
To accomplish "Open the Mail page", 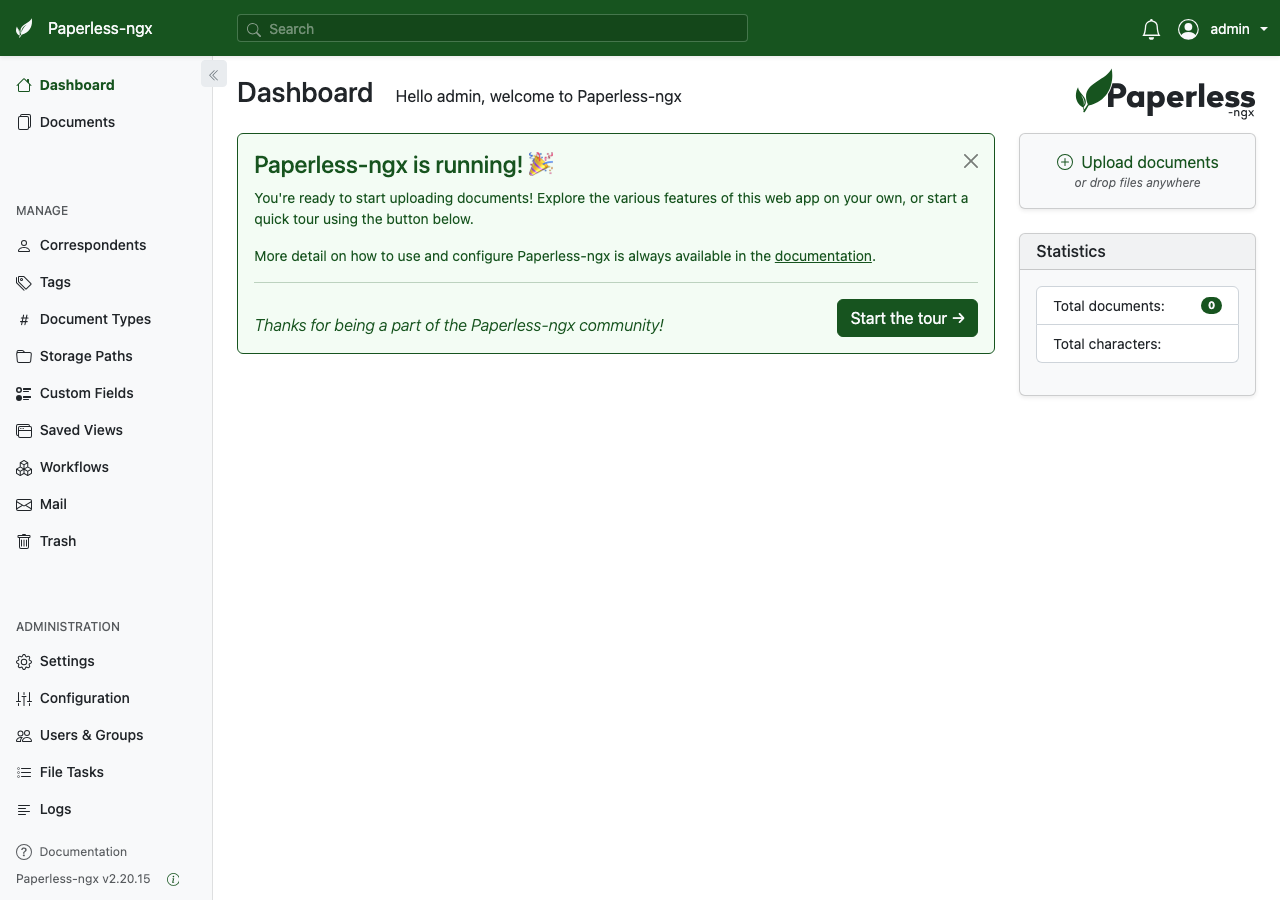I will pyautogui.click(x=106, y=504).
